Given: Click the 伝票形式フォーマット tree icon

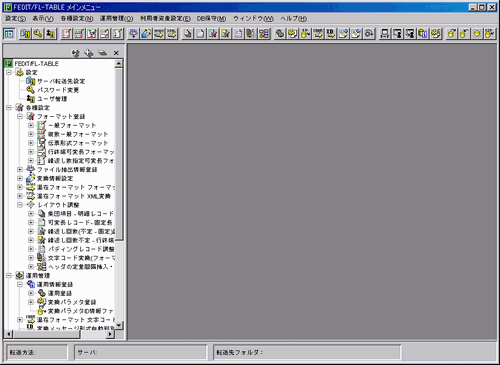Looking at the screenshot, I should (41, 143).
